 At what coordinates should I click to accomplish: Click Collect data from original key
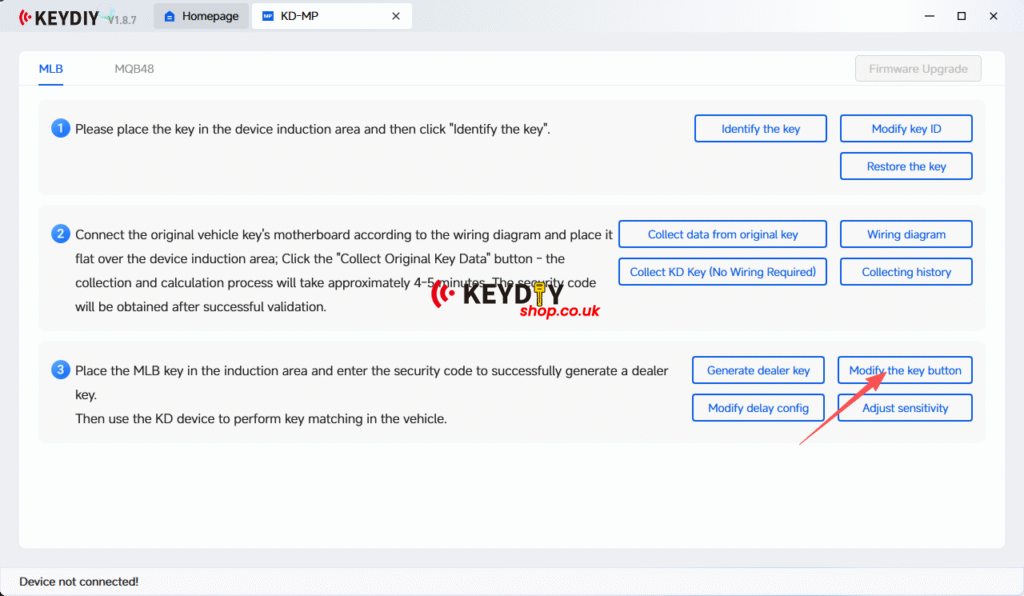(723, 234)
